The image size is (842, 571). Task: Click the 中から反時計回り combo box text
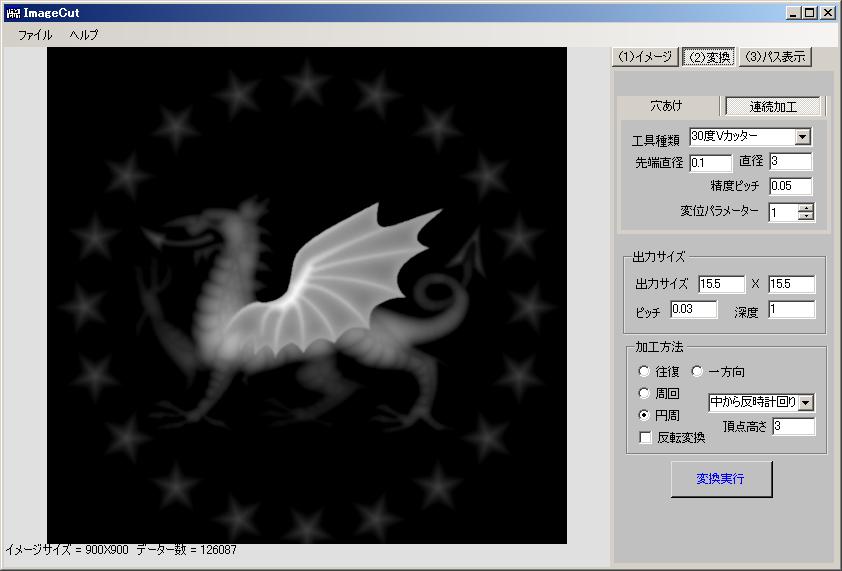753,402
